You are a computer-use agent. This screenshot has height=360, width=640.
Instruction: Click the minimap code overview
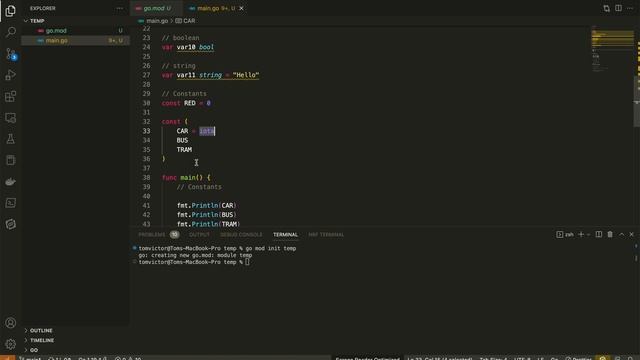612,49
